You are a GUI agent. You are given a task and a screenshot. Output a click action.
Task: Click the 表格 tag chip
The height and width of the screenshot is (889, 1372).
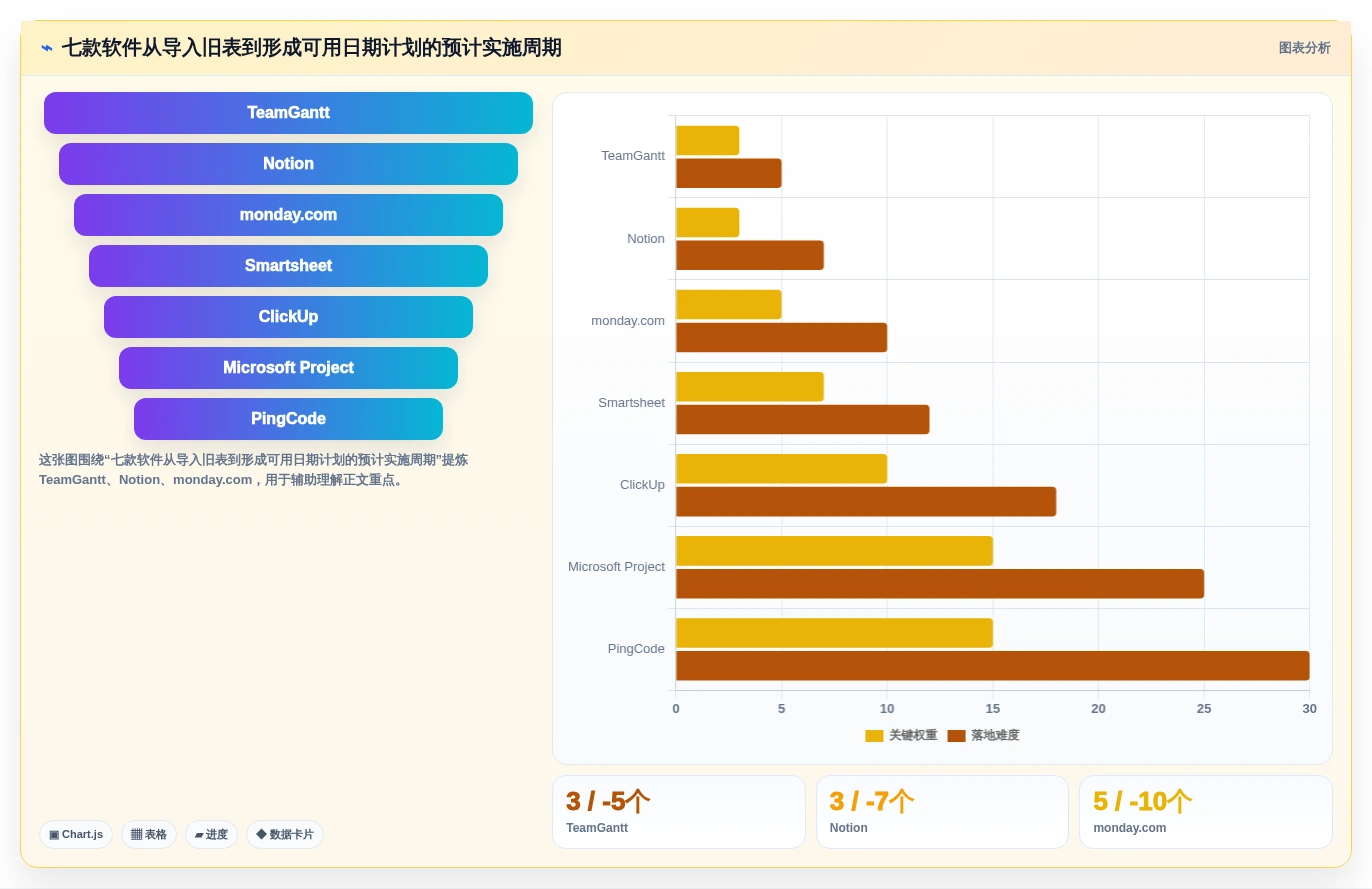149,834
